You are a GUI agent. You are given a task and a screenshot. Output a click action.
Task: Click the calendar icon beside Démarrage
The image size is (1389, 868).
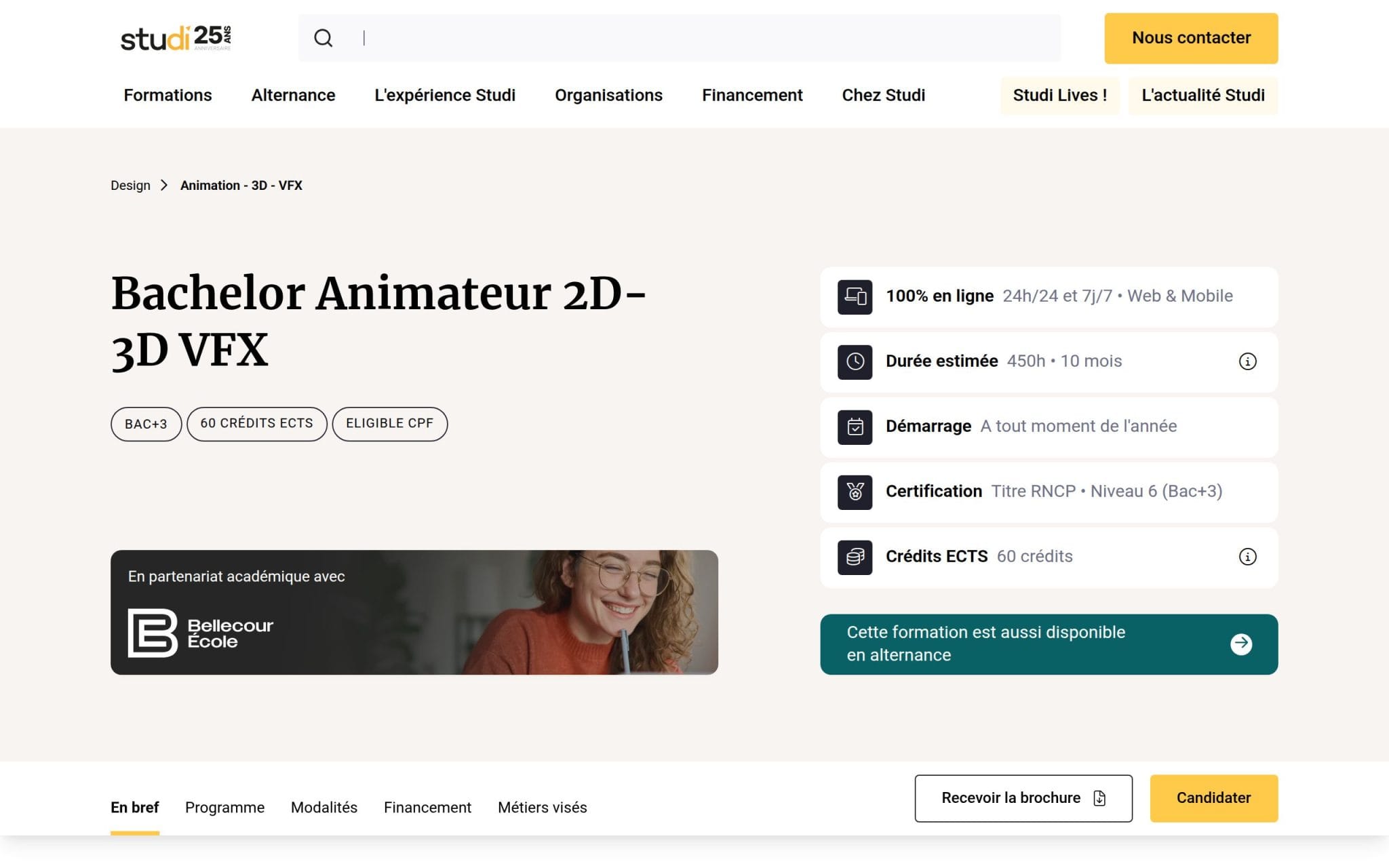pyautogui.click(x=855, y=427)
